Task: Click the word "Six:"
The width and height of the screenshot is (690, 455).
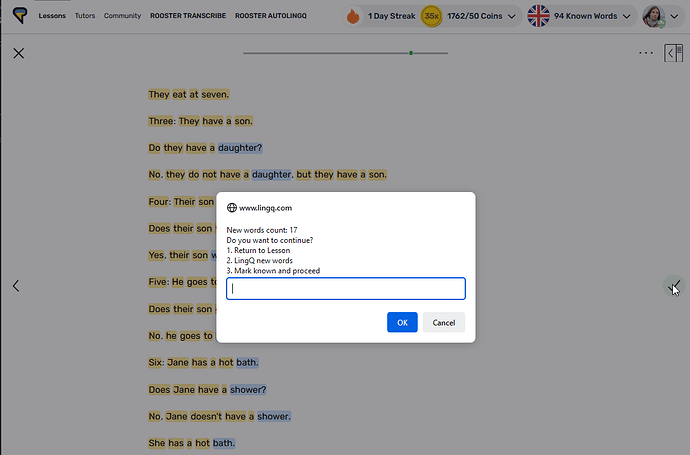Action: (x=156, y=363)
